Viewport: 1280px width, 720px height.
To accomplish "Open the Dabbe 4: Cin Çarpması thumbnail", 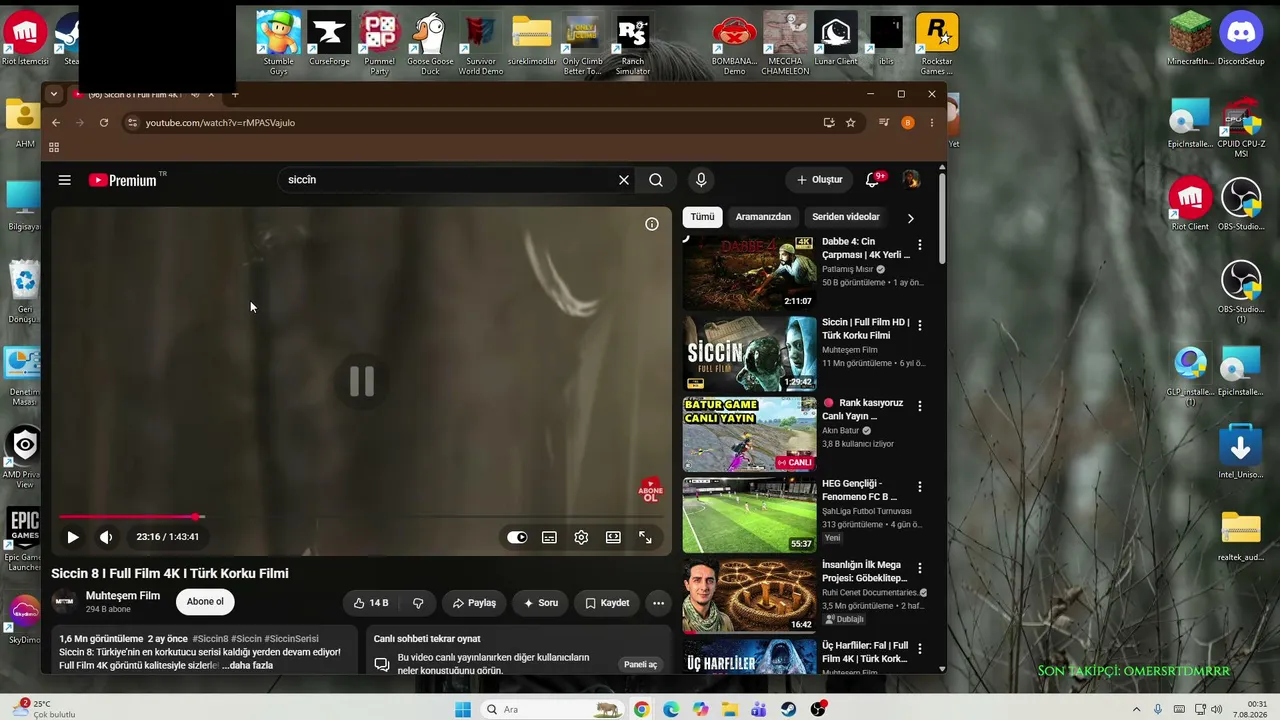I will pos(749,273).
